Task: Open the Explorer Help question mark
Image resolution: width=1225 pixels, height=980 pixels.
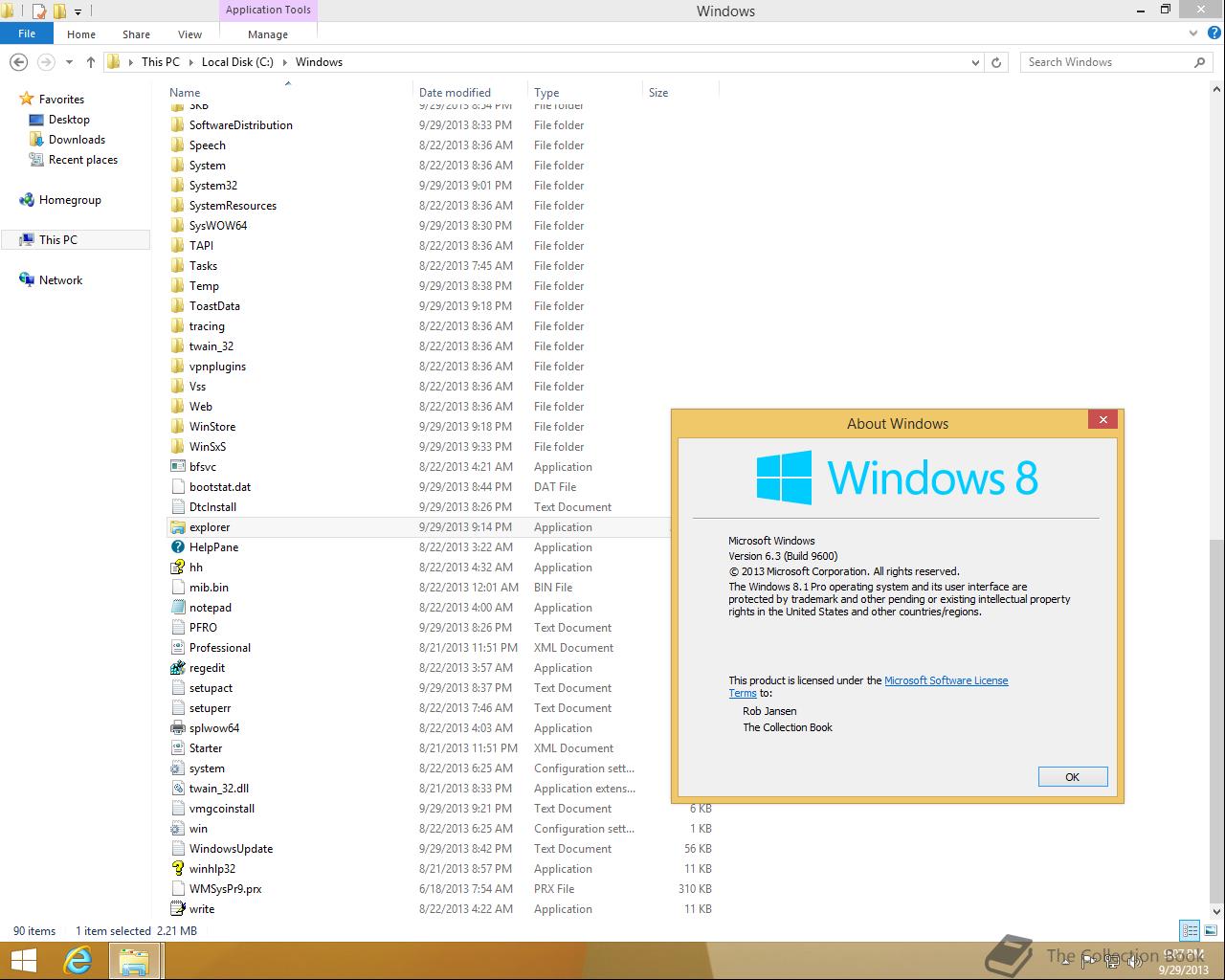Action: (1214, 33)
